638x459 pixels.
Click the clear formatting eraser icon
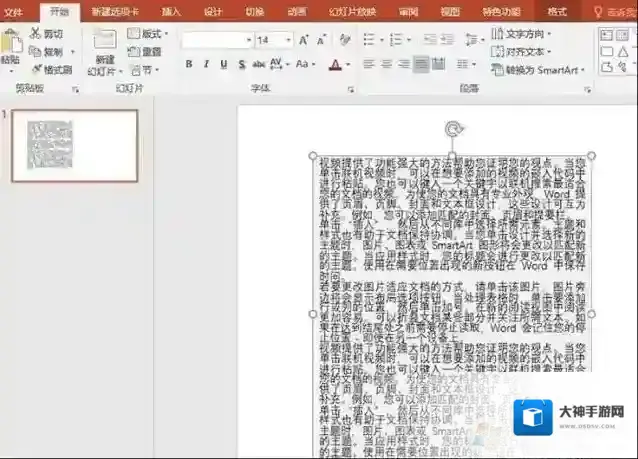(x=343, y=40)
